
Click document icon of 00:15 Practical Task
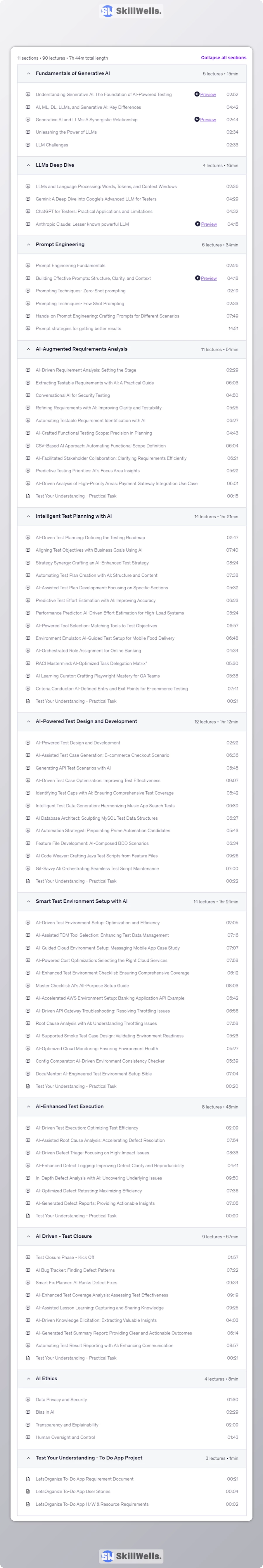[x=28, y=496]
